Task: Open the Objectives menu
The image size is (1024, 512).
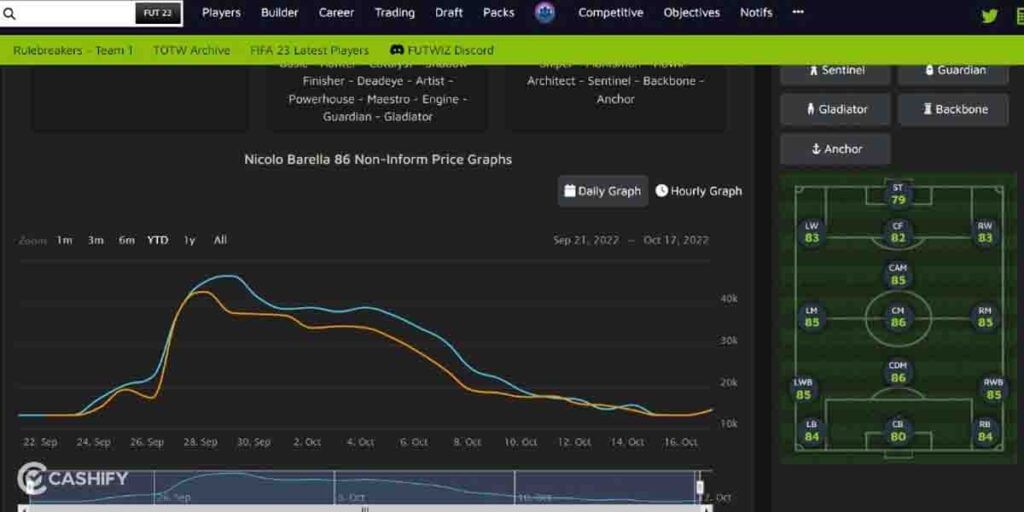Action: pos(692,12)
